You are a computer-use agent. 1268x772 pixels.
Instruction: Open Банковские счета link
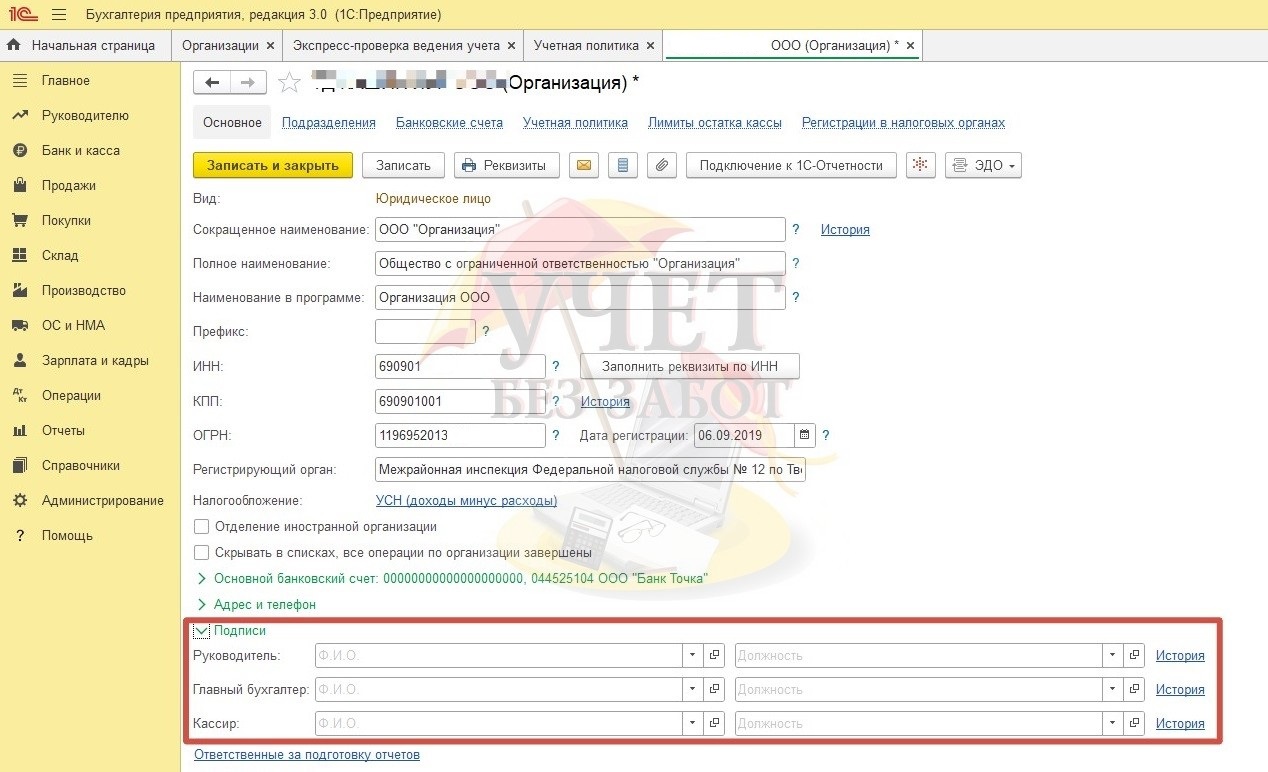click(449, 123)
